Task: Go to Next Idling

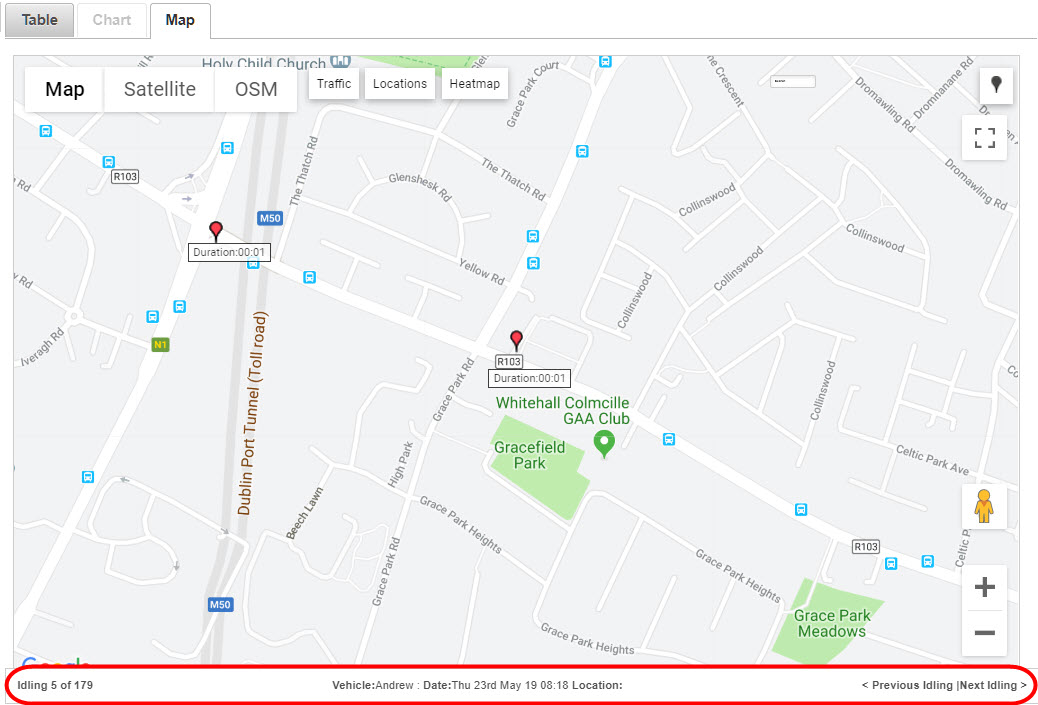Action: click(993, 685)
